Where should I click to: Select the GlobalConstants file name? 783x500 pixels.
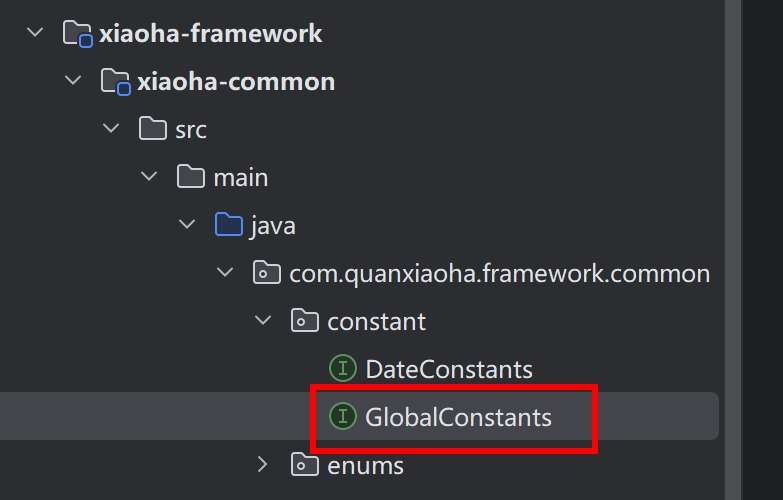[458, 417]
